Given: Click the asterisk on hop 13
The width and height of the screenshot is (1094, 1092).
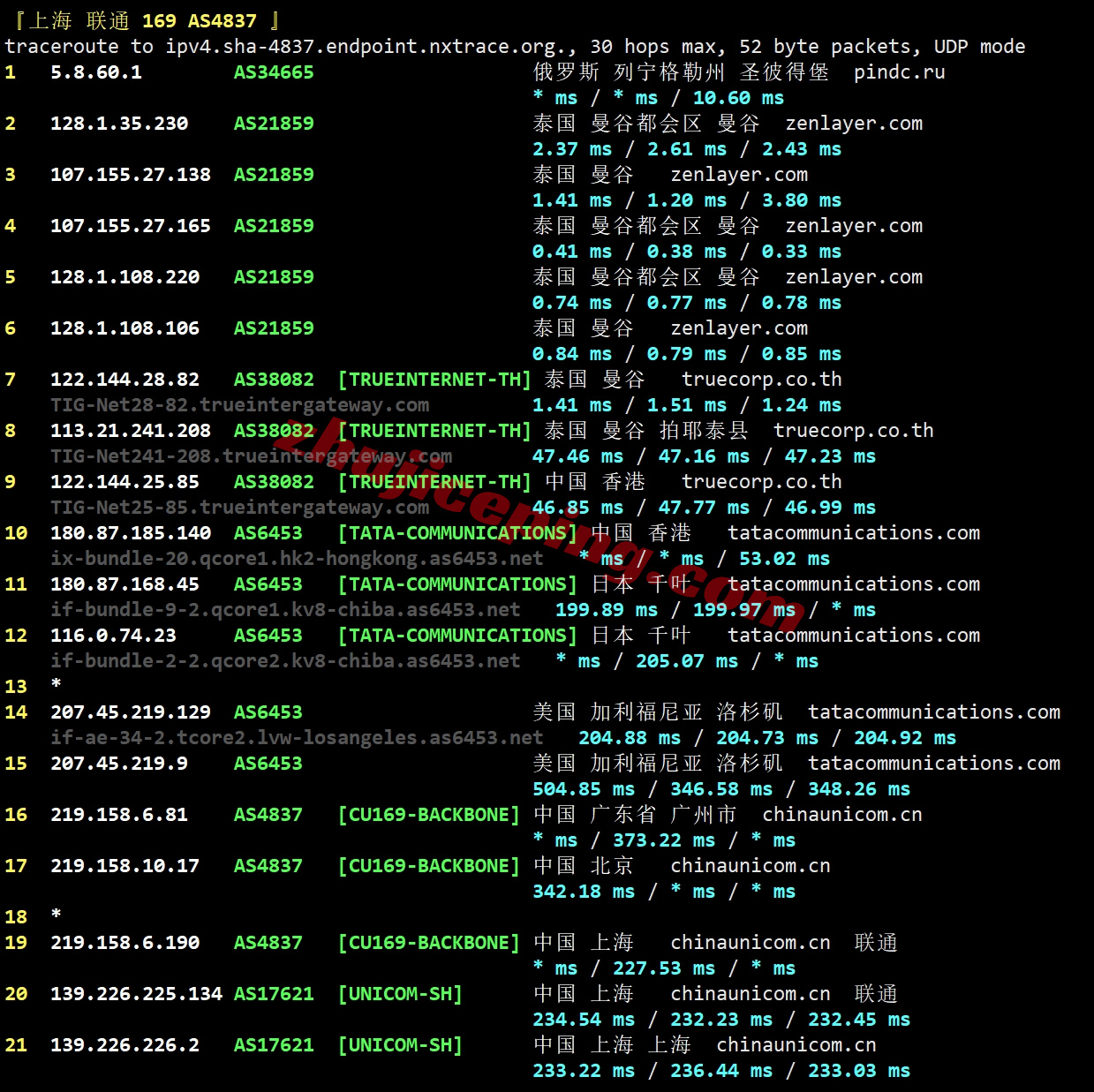Looking at the screenshot, I should [57, 686].
